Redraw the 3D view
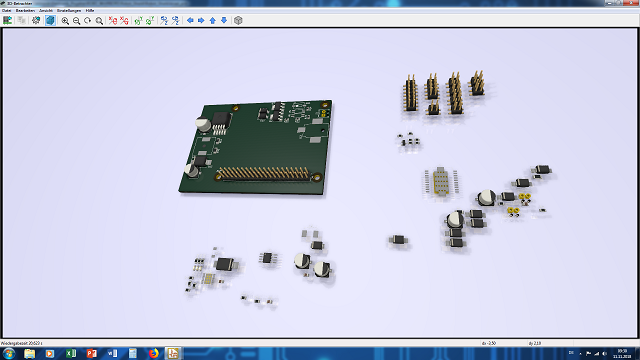This screenshot has width=640, height=360. pos(88,20)
